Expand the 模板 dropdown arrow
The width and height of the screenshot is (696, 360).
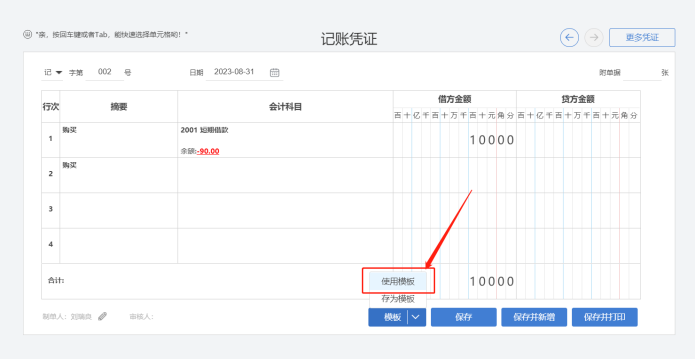pos(416,317)
